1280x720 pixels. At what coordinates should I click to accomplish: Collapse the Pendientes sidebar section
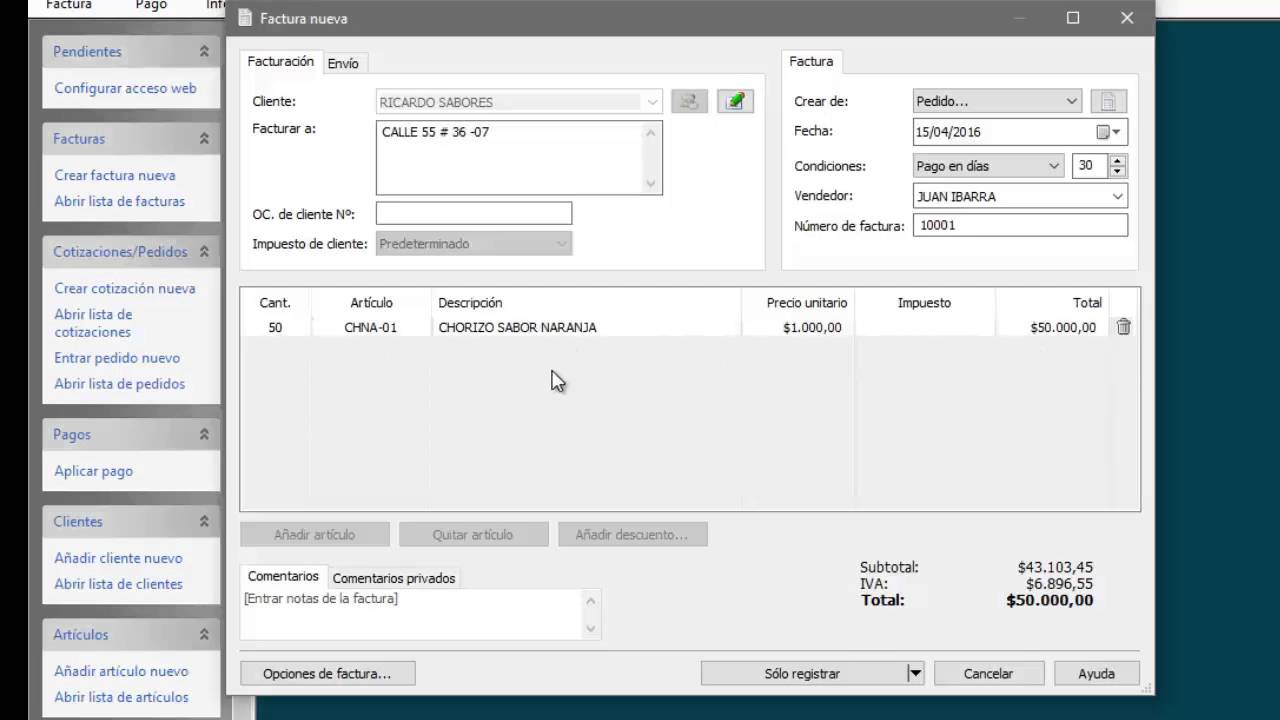pos(204,51)
